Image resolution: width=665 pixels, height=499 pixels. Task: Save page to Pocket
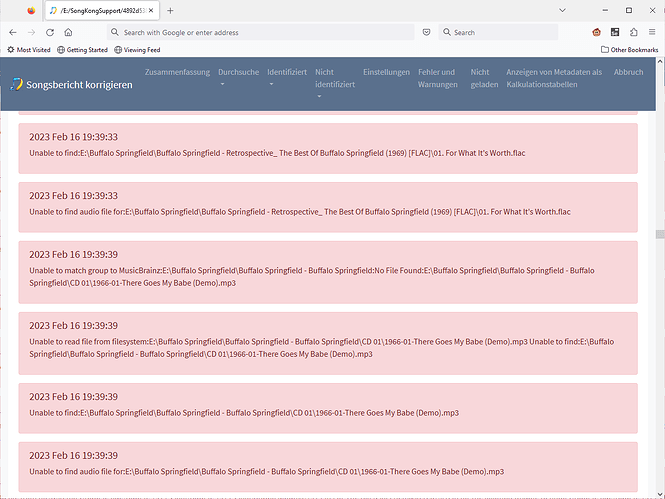427,32
